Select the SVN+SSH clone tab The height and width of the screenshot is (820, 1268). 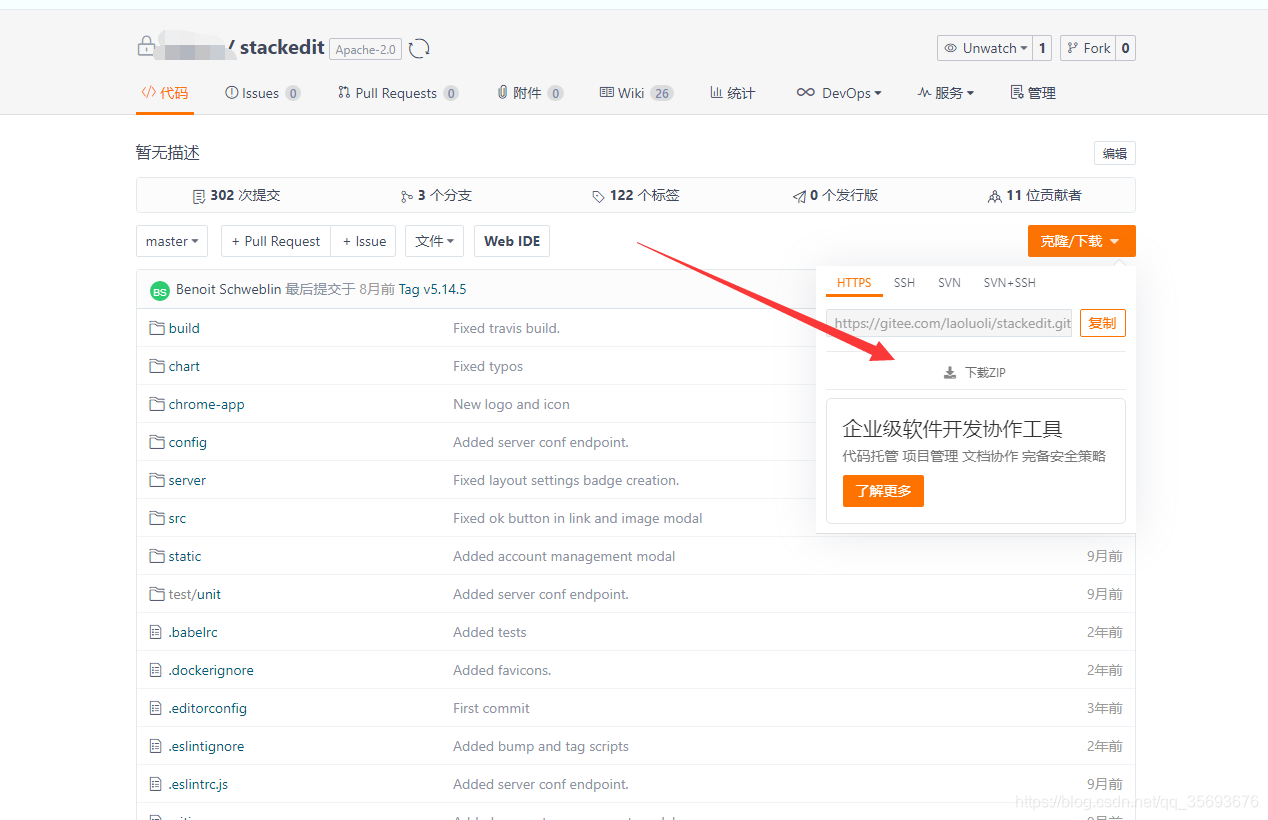(x=1010, y=283)
